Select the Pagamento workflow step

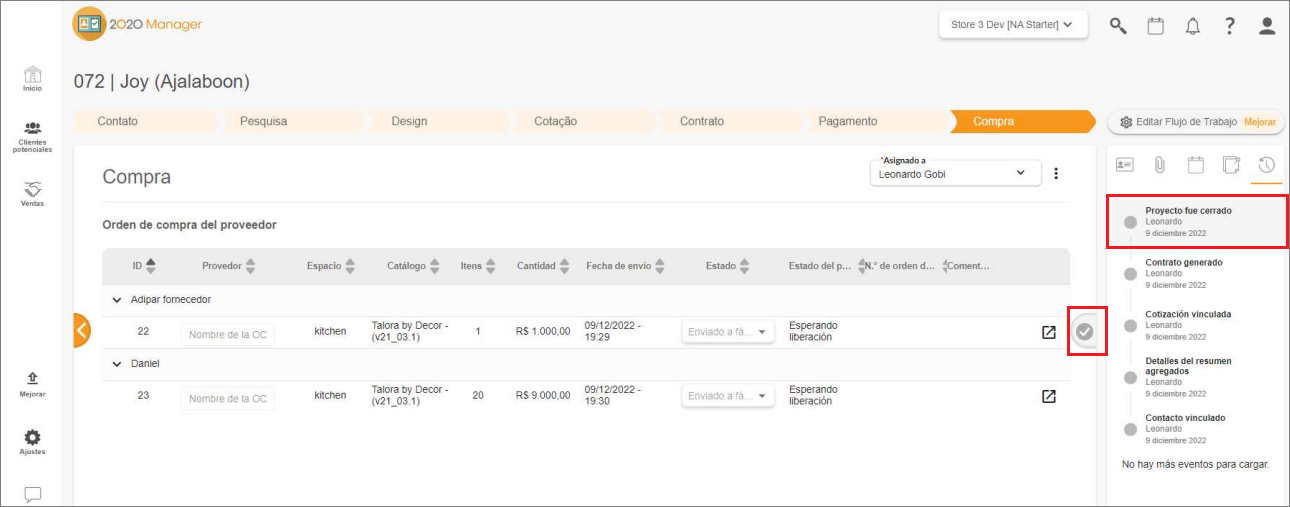(x=847, y=121)
